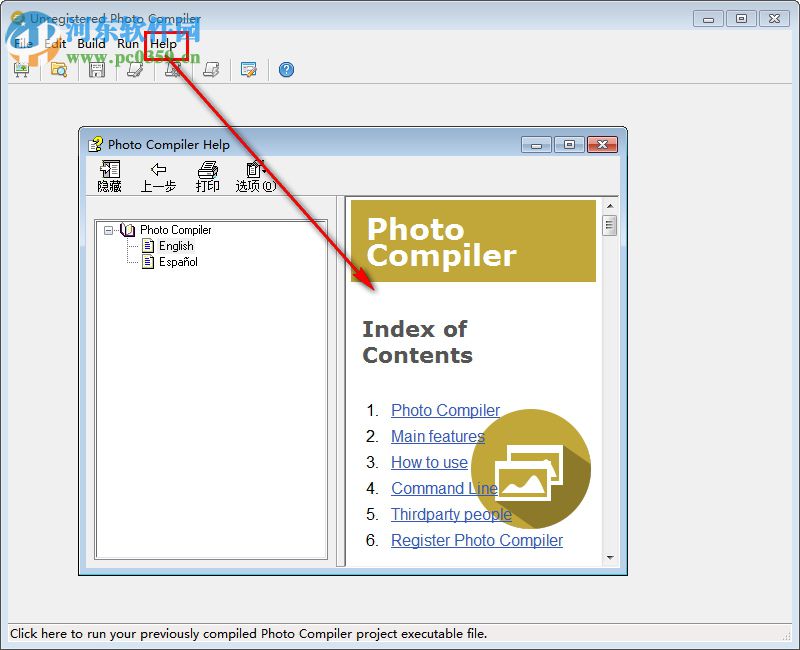Open the Help menu

click(162, 44)
